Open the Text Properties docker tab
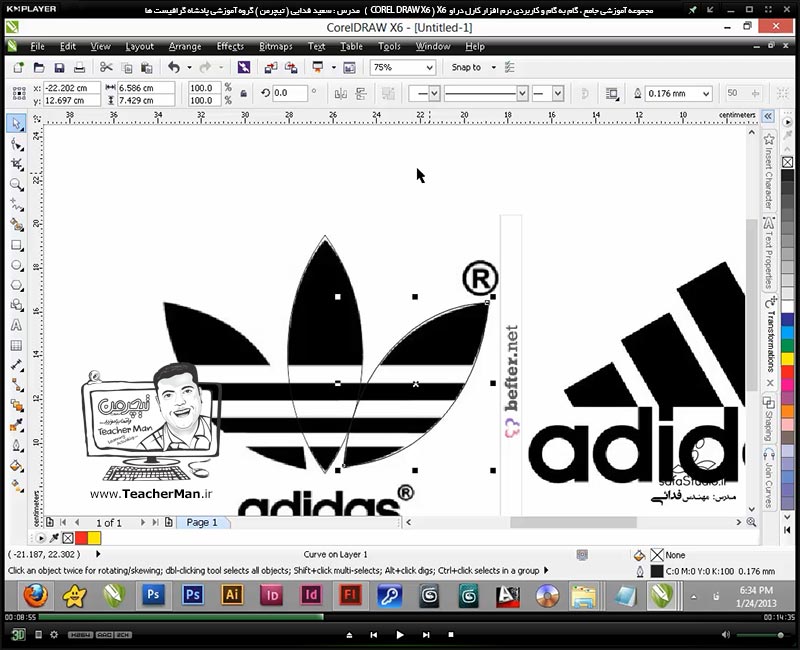Image resolution: width=800 pixels, height=650 pixels. point(769,253)
